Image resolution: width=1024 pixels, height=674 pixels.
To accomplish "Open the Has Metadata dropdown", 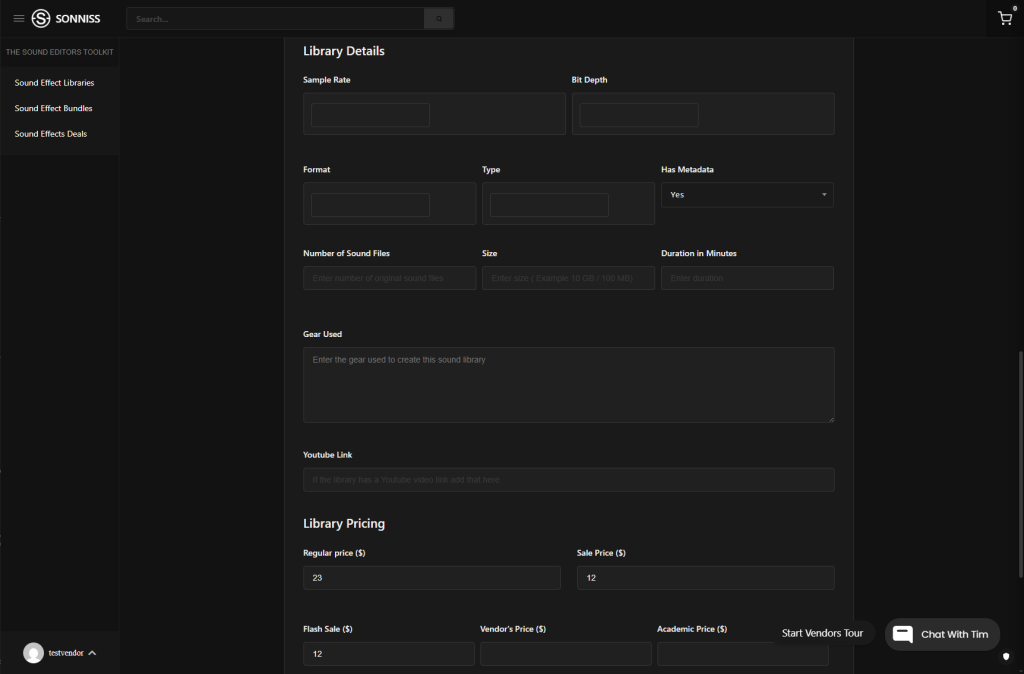I will (x=747, y=195).
